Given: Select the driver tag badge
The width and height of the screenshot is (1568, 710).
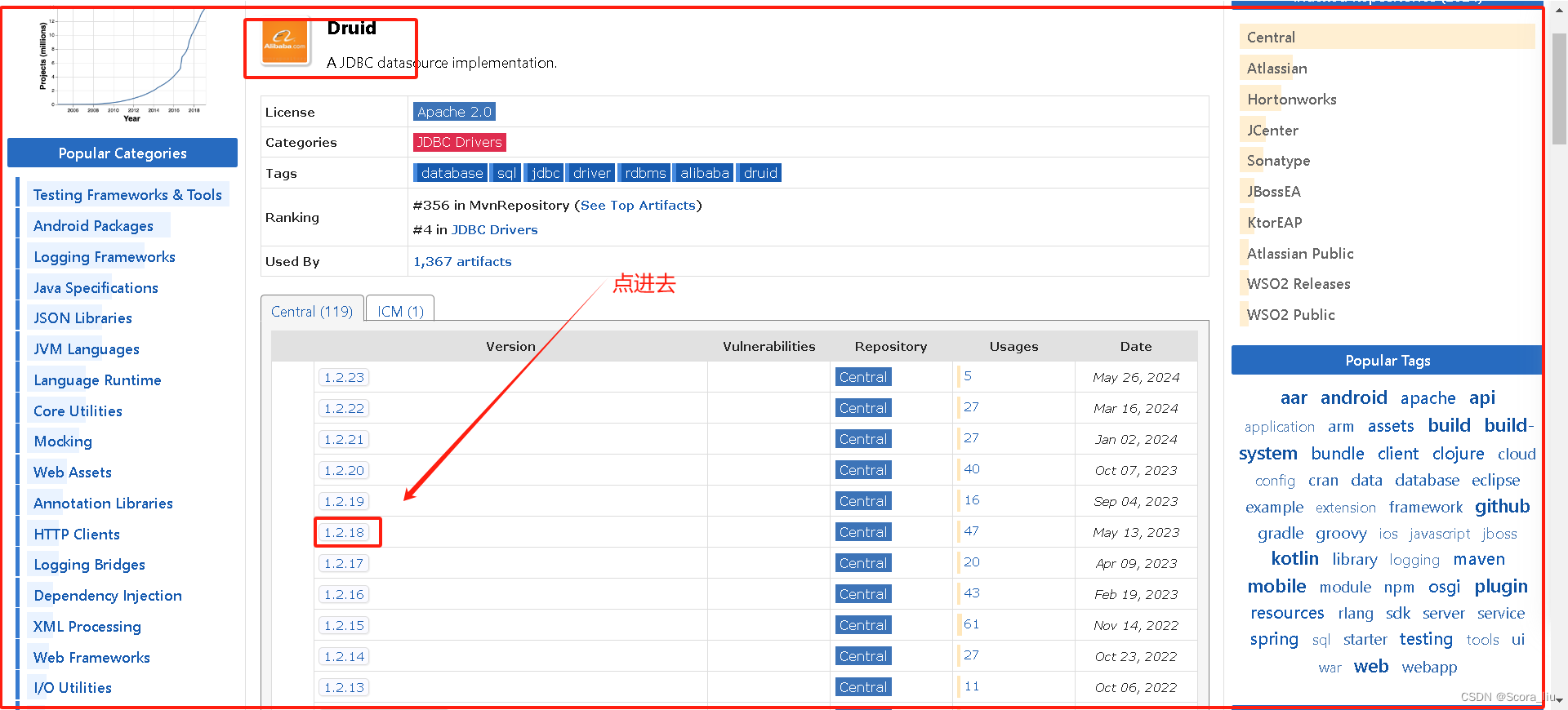Looking at the screenshot, I should (x=591, y=173).
